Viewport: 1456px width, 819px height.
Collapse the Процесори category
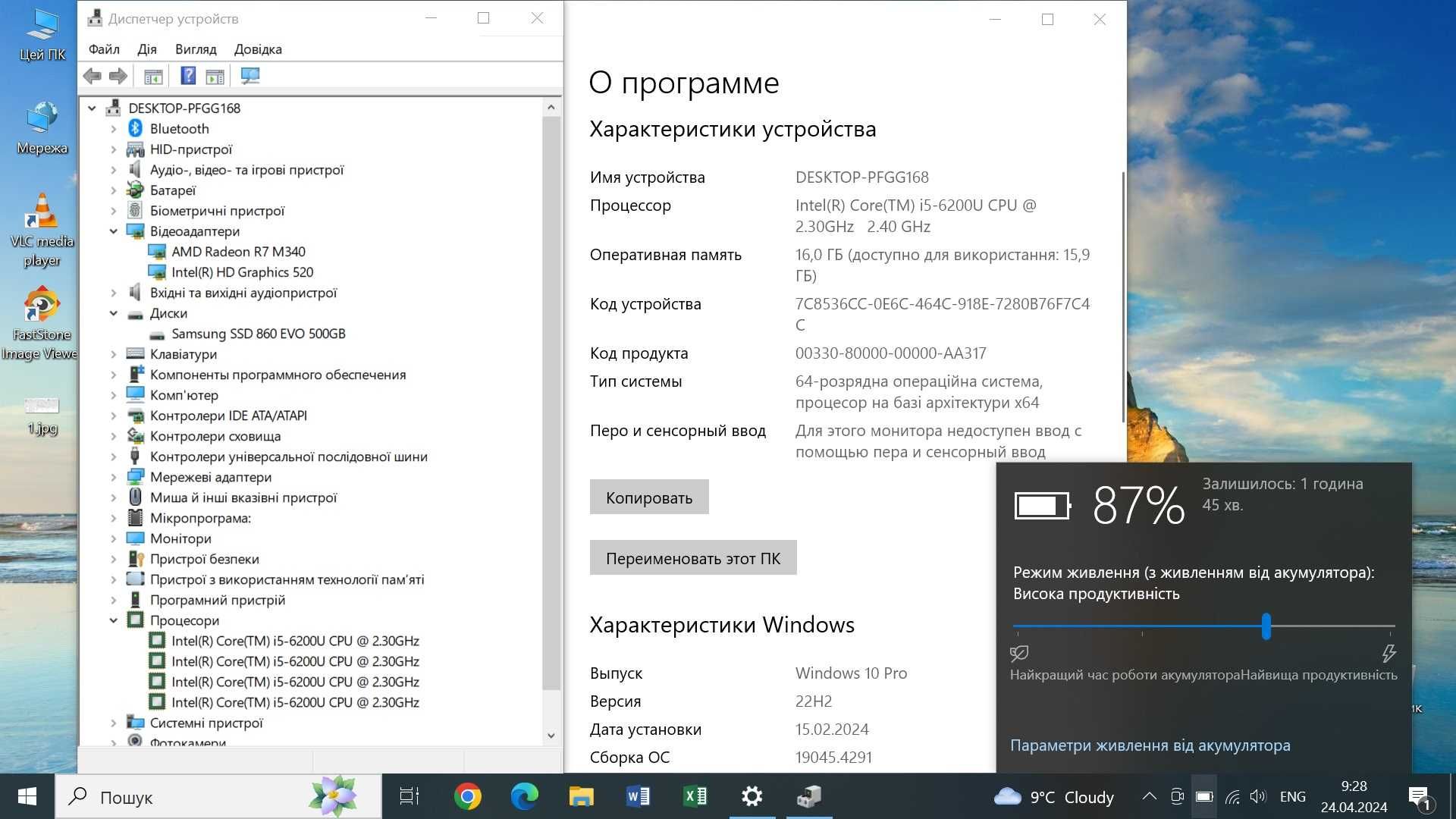[x=114, y=620]
